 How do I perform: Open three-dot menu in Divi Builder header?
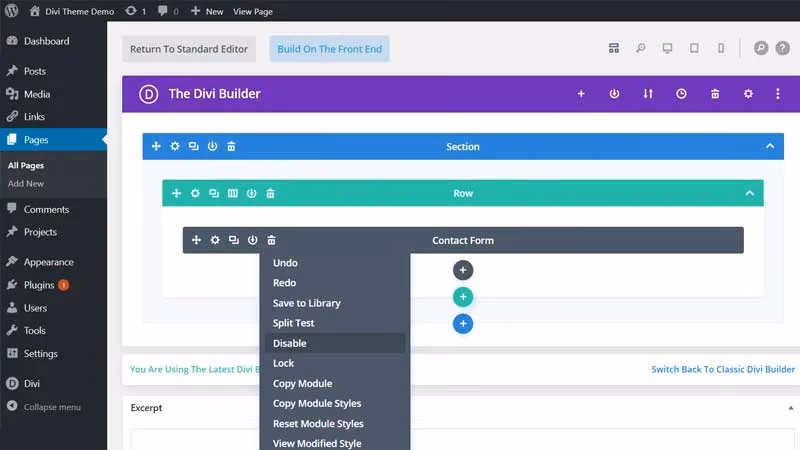778,94
